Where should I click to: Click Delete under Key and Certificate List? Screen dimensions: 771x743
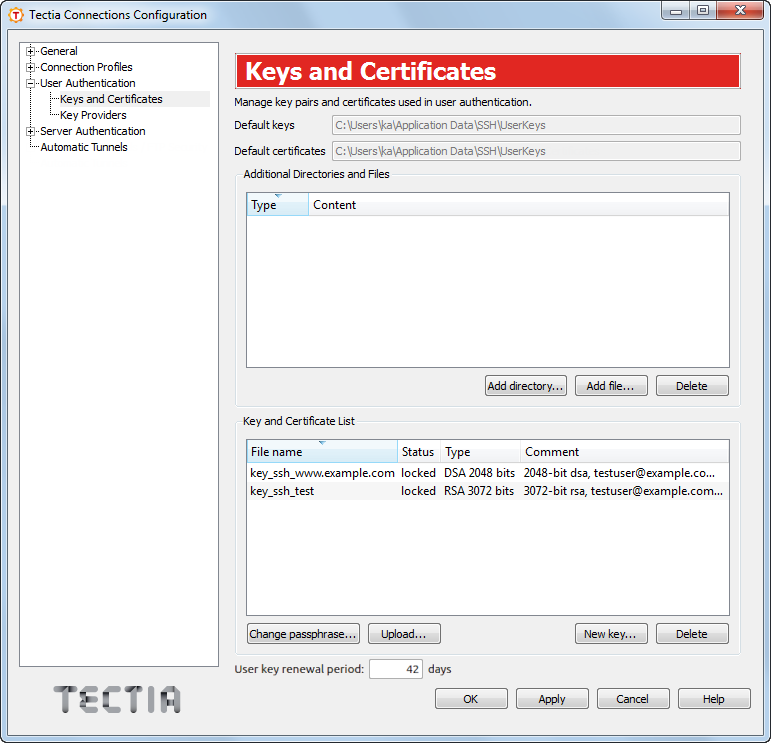pyautogui.click(x=692, y=634)
